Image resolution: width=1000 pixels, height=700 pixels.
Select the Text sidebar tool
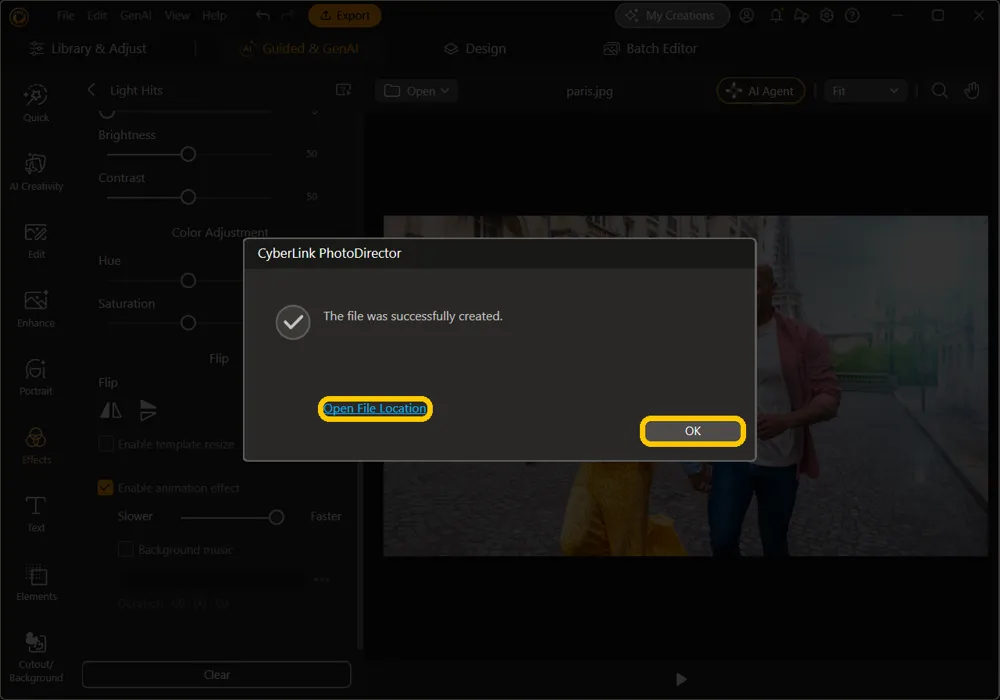(x=36, y=514)
